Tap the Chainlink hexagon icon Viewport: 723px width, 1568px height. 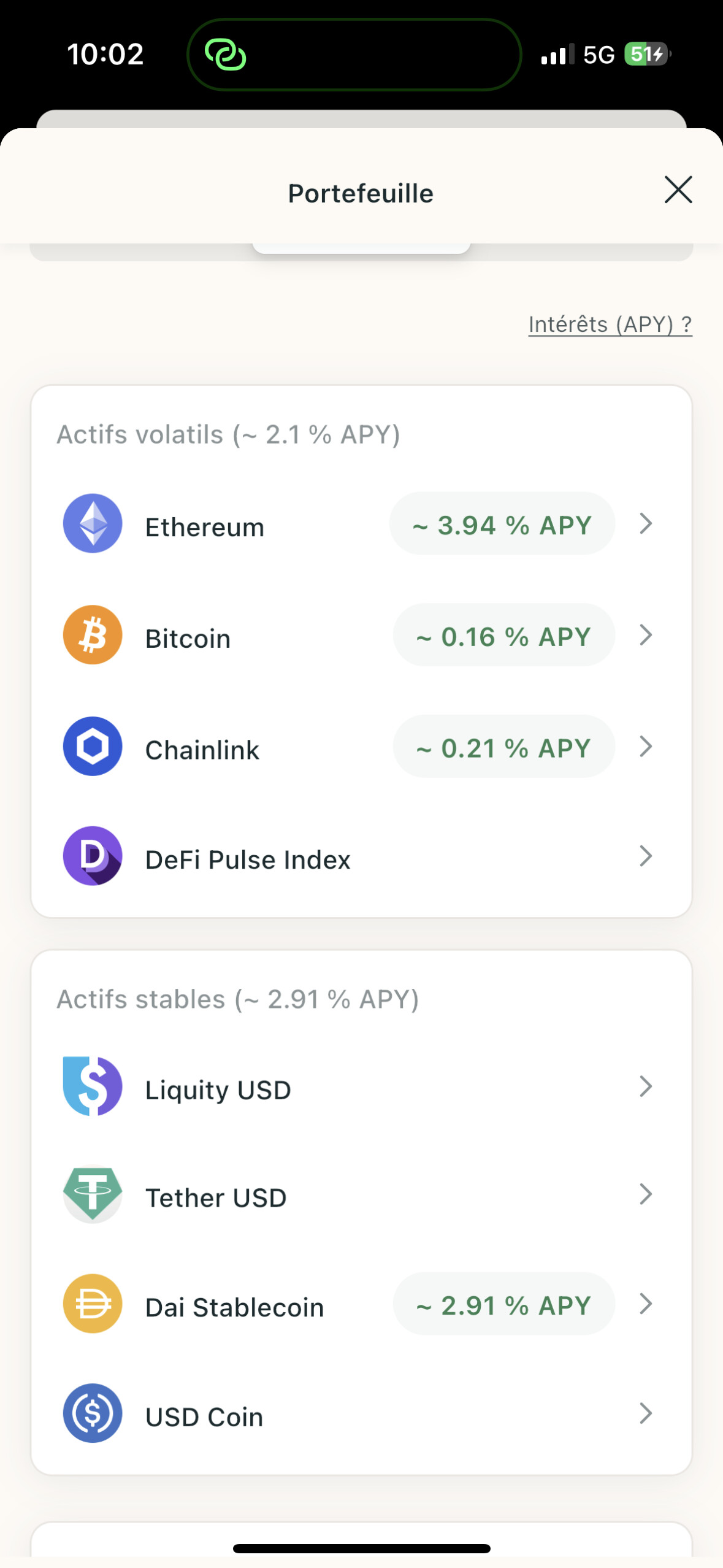(93, 747)
